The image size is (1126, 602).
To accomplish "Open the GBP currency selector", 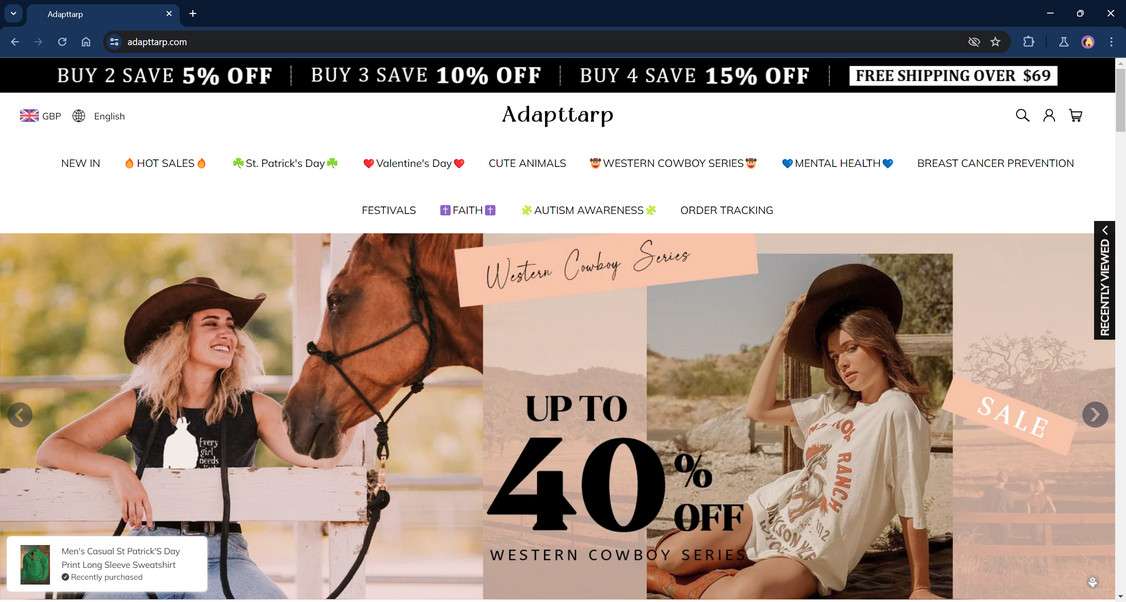I will click(40, 116).
